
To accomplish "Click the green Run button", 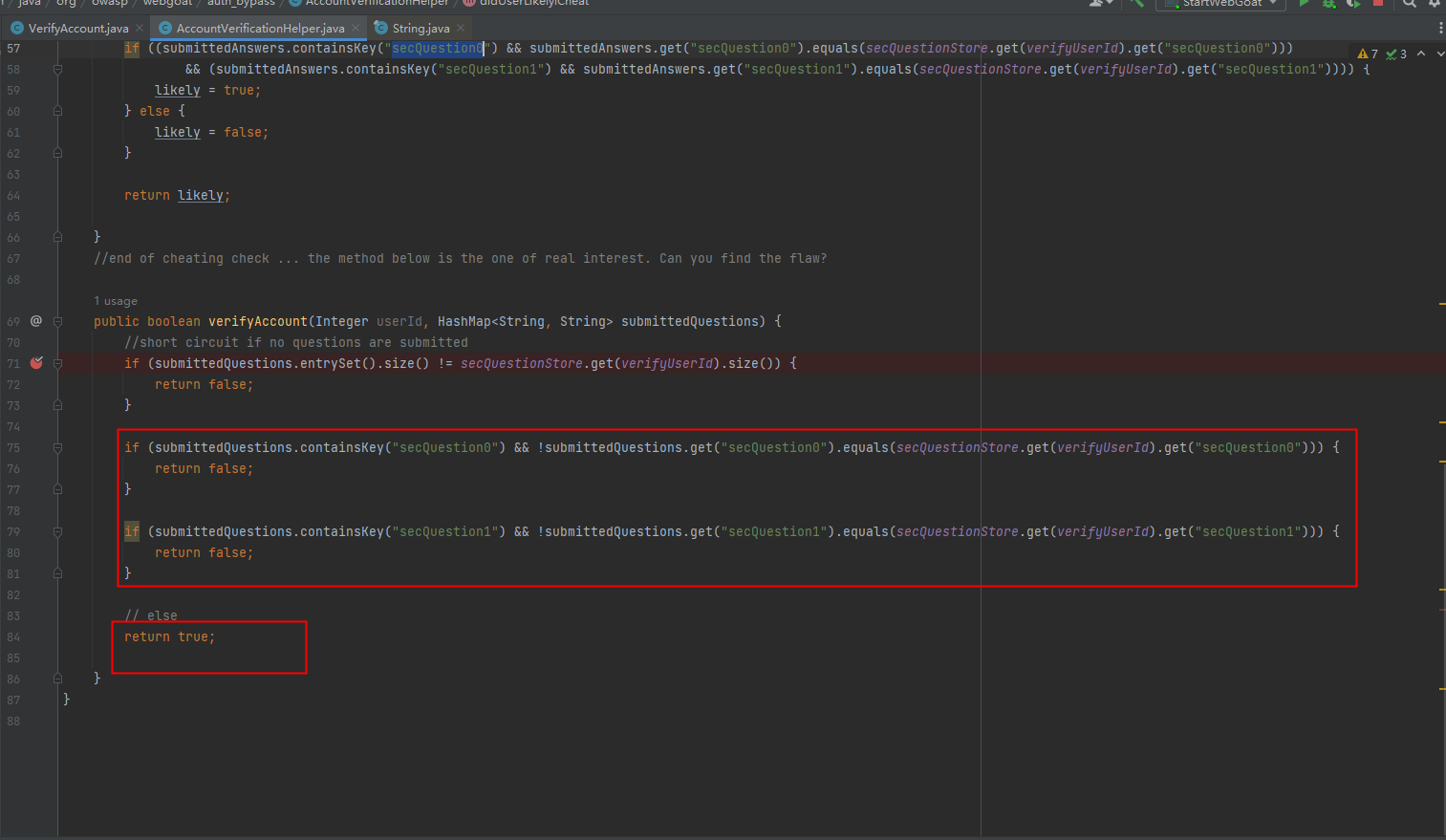I will coord(1304,4).
